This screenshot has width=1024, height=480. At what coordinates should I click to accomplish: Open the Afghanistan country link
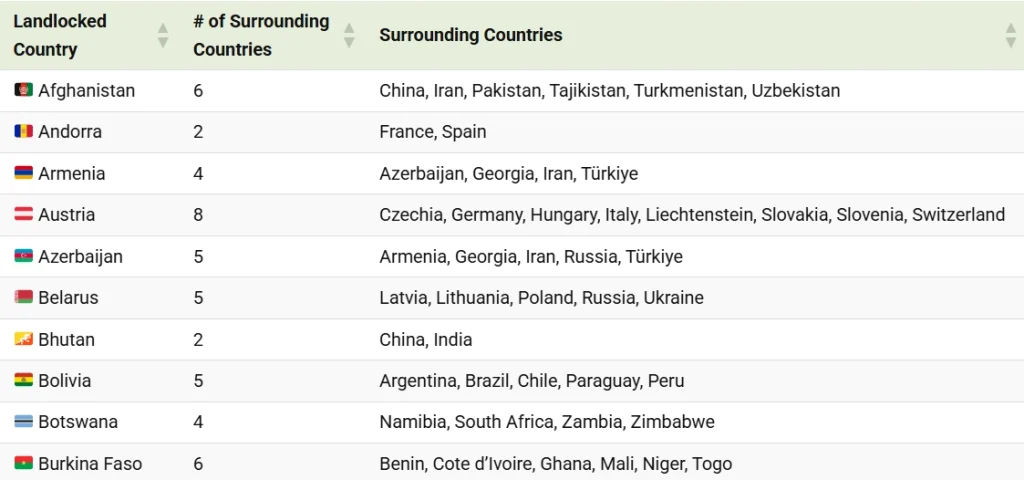[x=87, y=90]
